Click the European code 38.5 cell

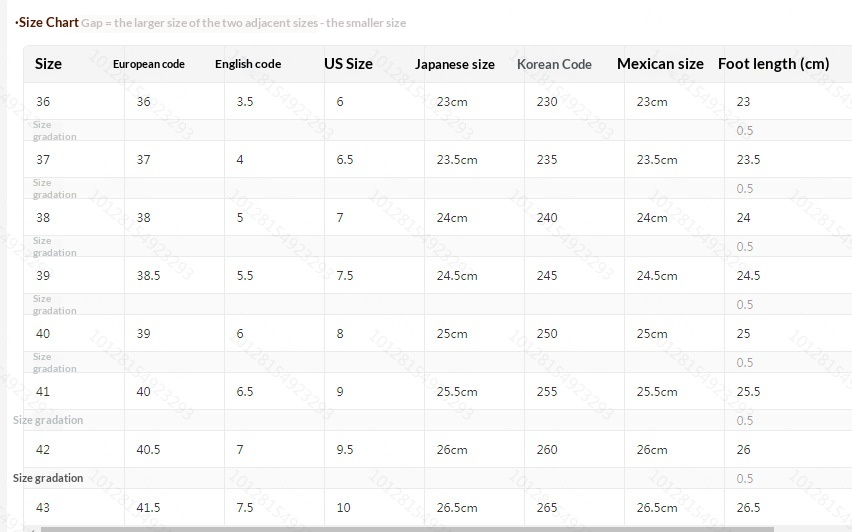click(x=148, y=276)
